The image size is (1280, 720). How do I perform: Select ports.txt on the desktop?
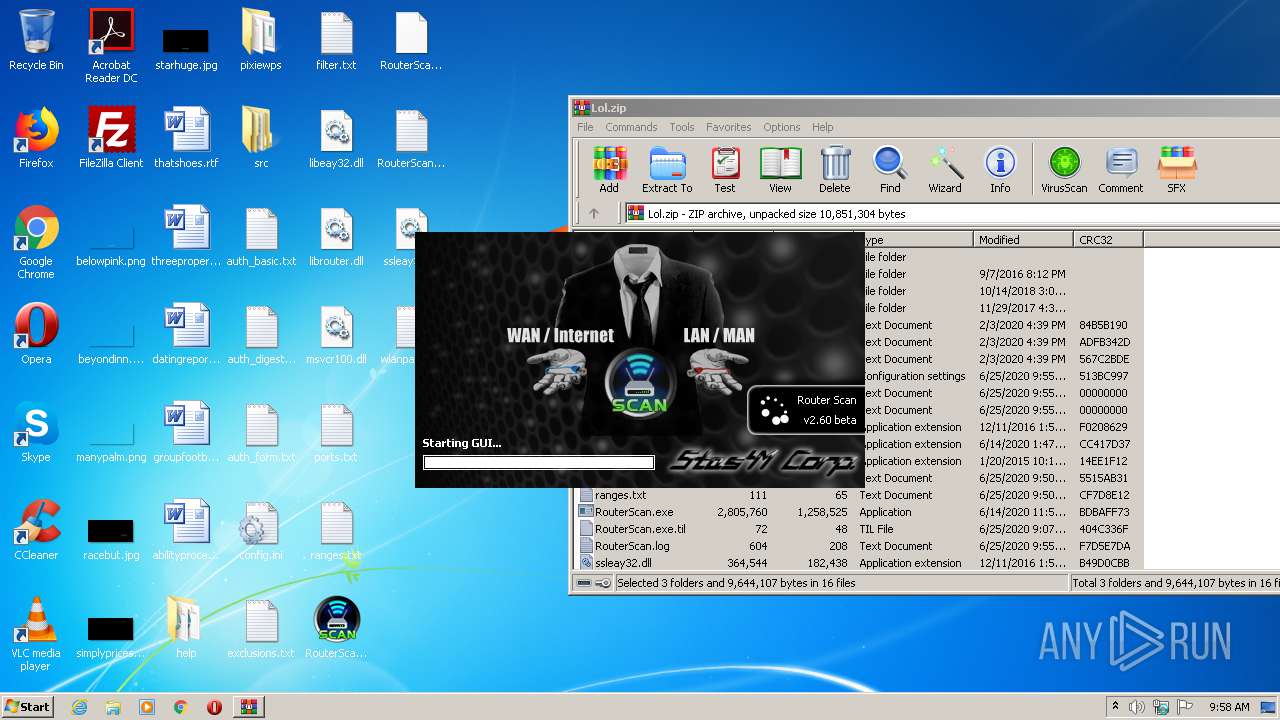click(336, 432)
